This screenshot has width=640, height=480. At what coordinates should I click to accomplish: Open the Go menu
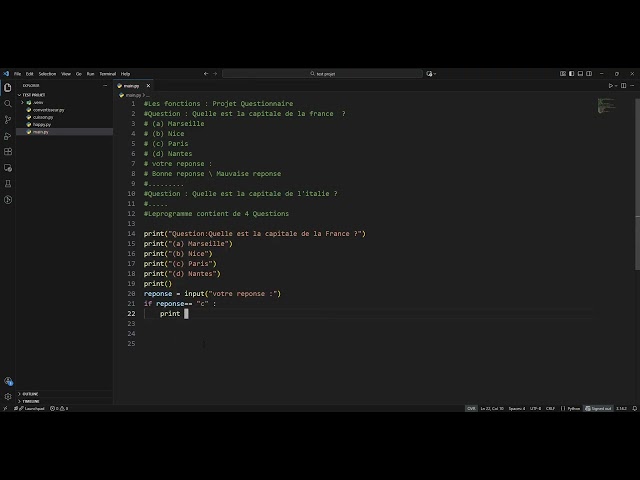coord(79,74)
